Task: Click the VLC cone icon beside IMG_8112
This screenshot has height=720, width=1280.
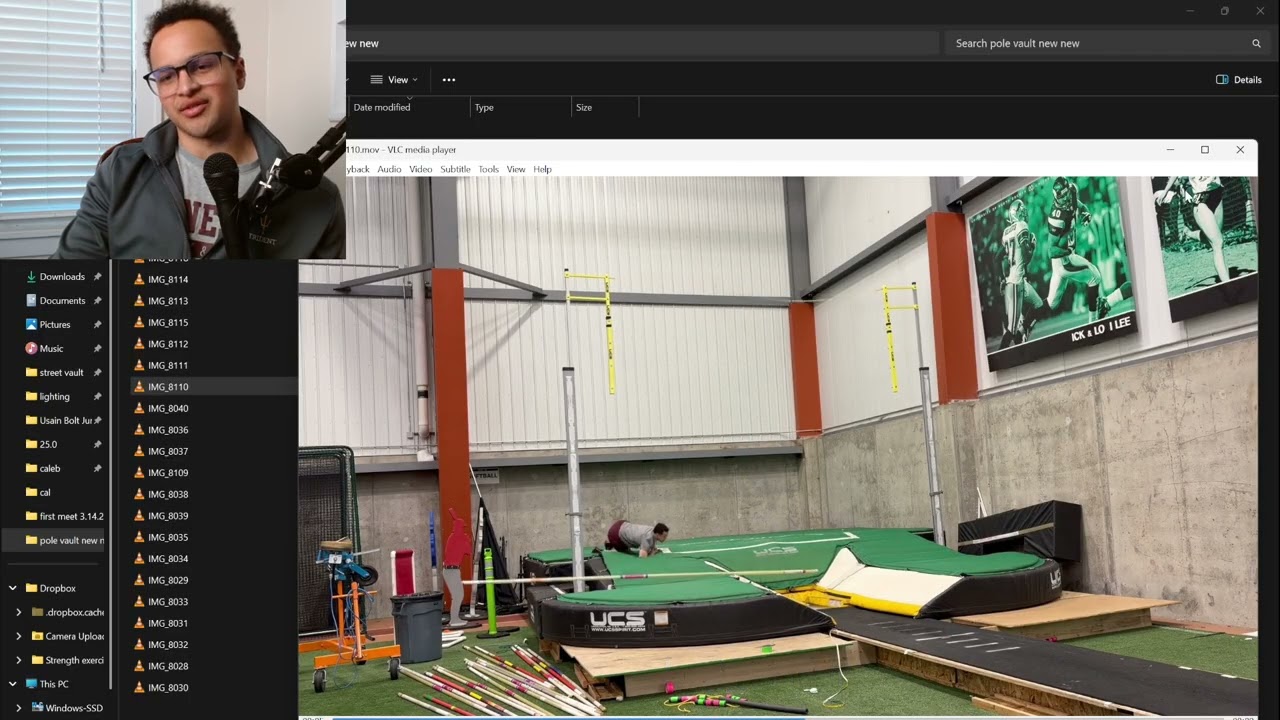Action: click(x=139, y=344)
